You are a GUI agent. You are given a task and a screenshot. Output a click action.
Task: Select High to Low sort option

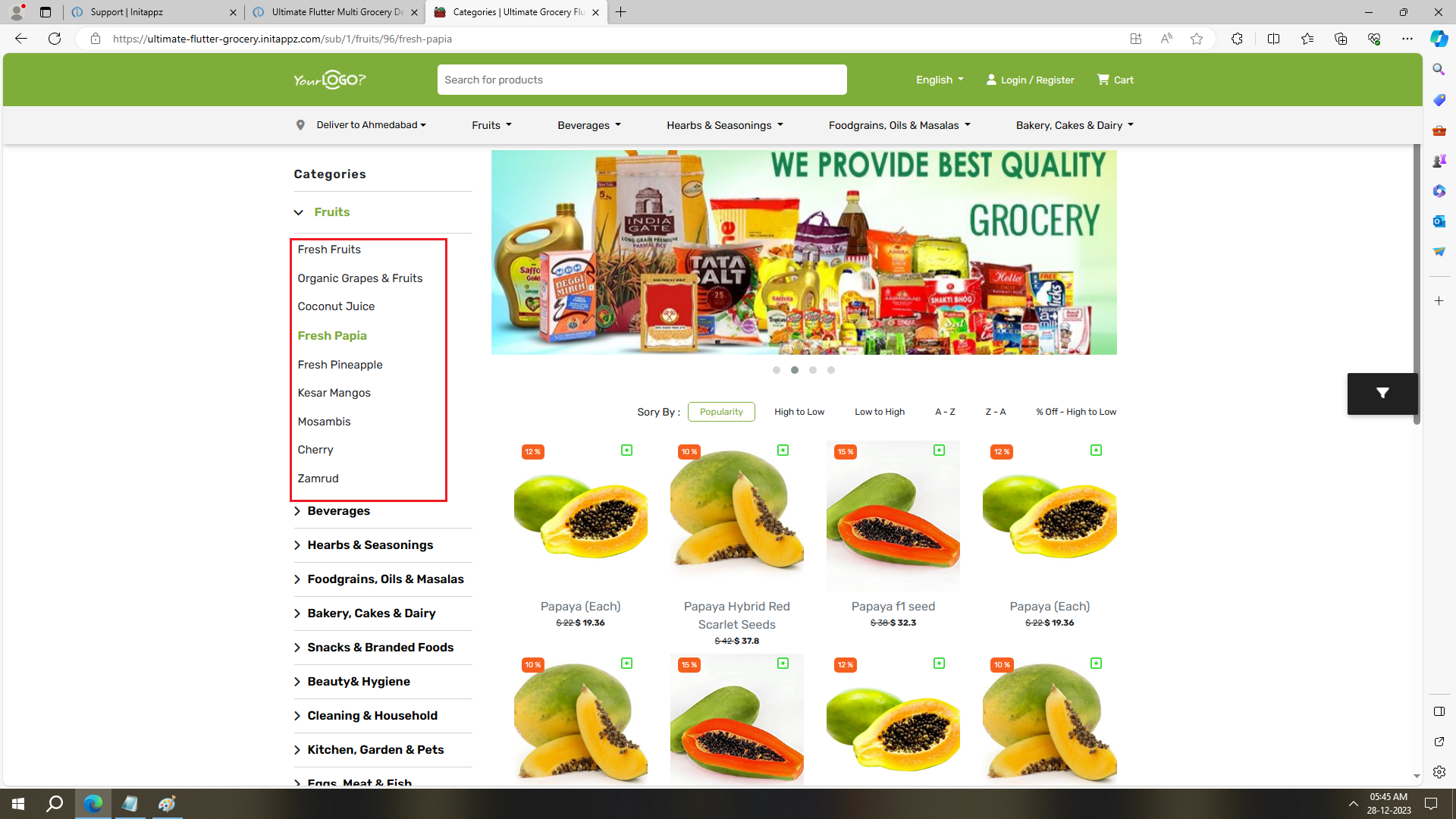coord(799,412)
